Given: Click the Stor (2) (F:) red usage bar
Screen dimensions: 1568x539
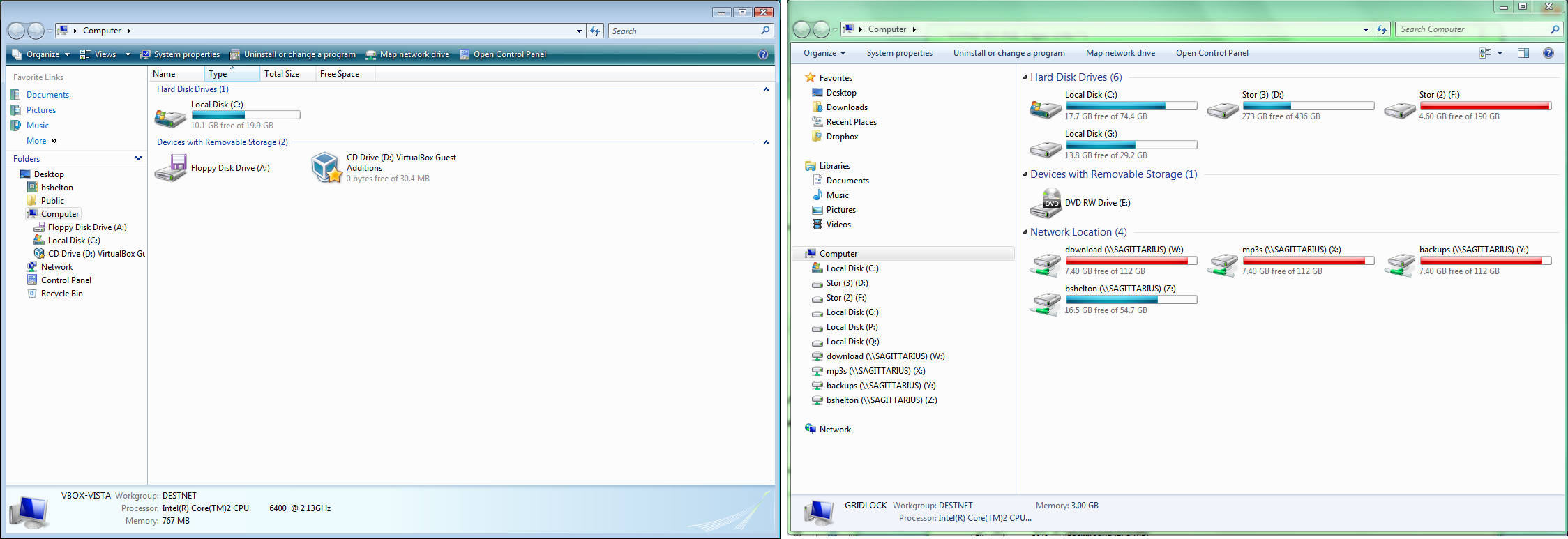Looking at the screenshot, I should tap(1485, 106).
